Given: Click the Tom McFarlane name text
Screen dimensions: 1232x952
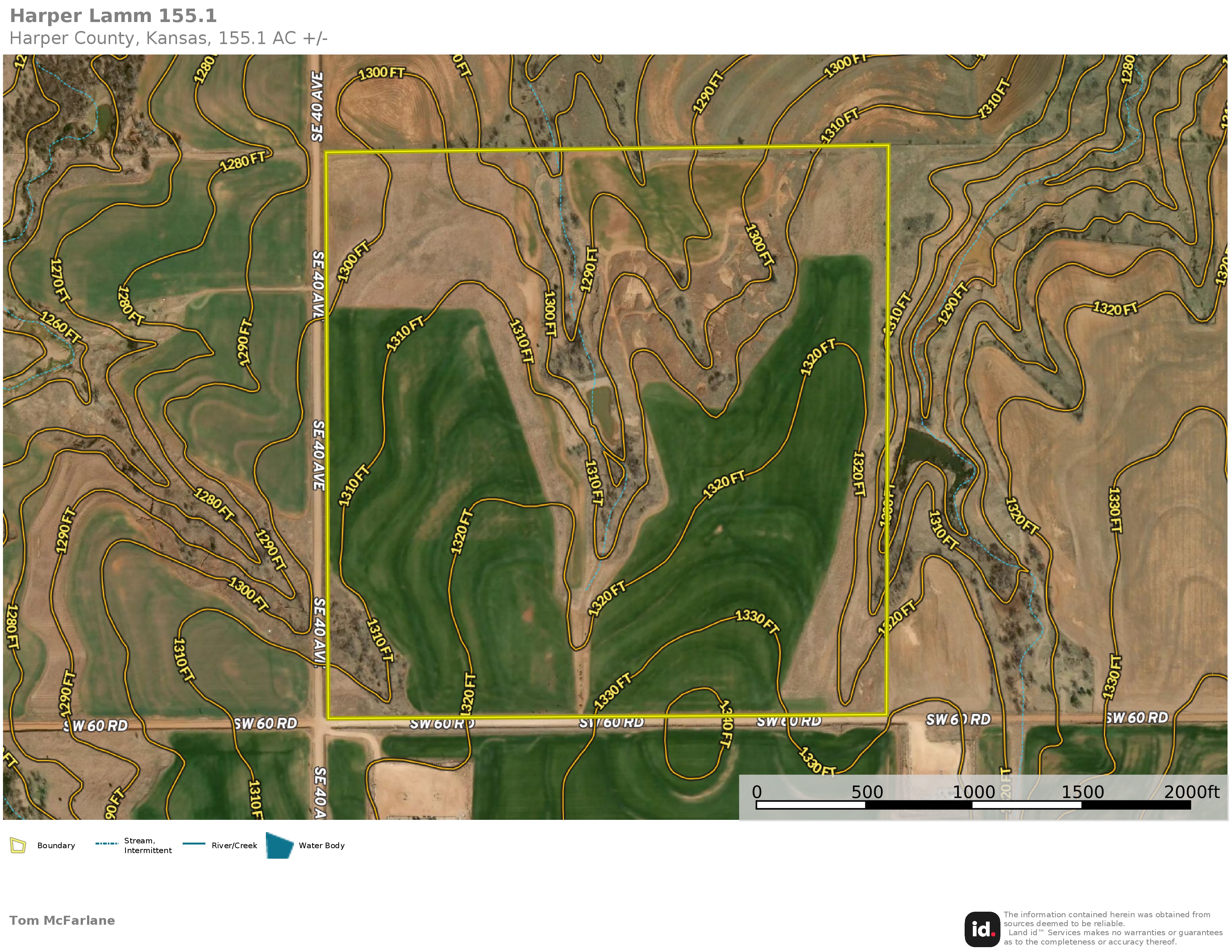Looking at the screenshot, I should [x=62, y=920].
